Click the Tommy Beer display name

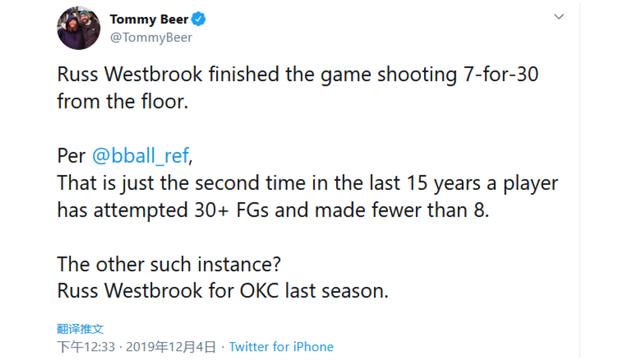(149, 19)
